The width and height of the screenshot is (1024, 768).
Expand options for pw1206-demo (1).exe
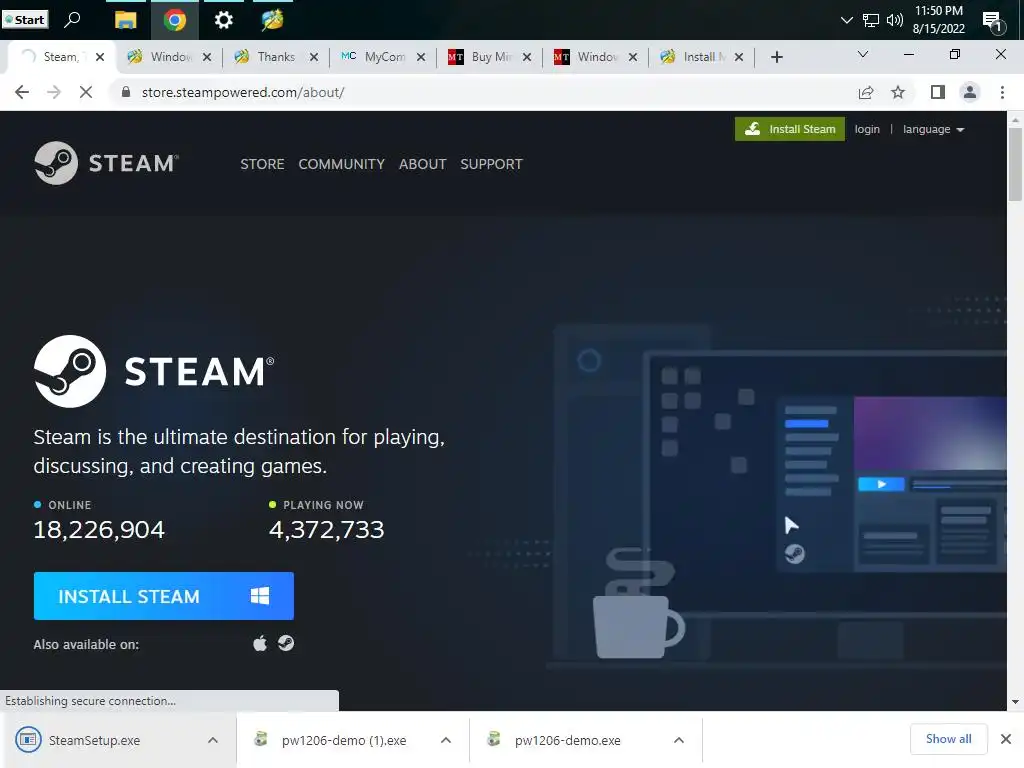pos(446,740)
